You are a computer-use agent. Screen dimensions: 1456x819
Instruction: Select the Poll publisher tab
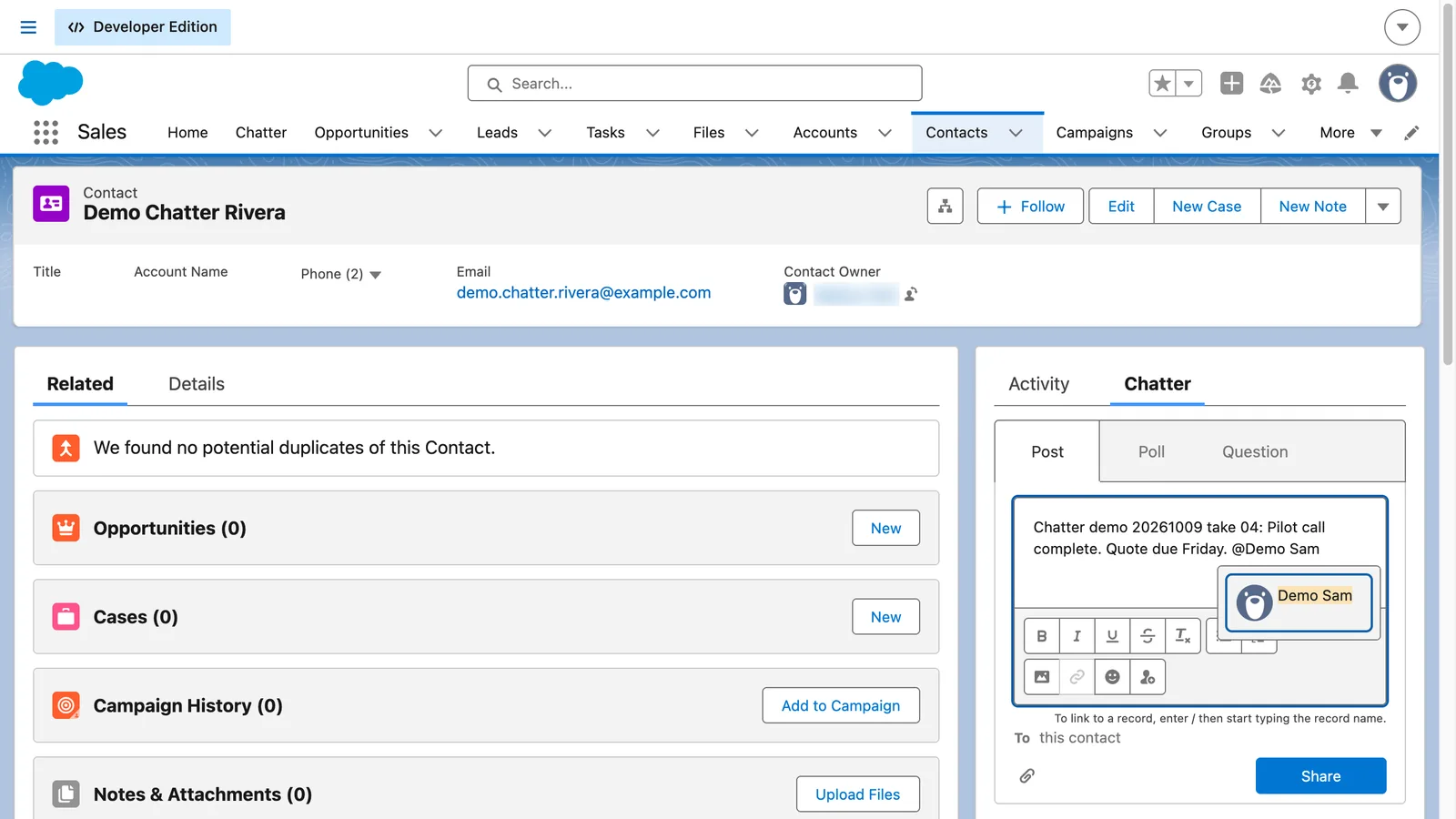coord(1151,452)
